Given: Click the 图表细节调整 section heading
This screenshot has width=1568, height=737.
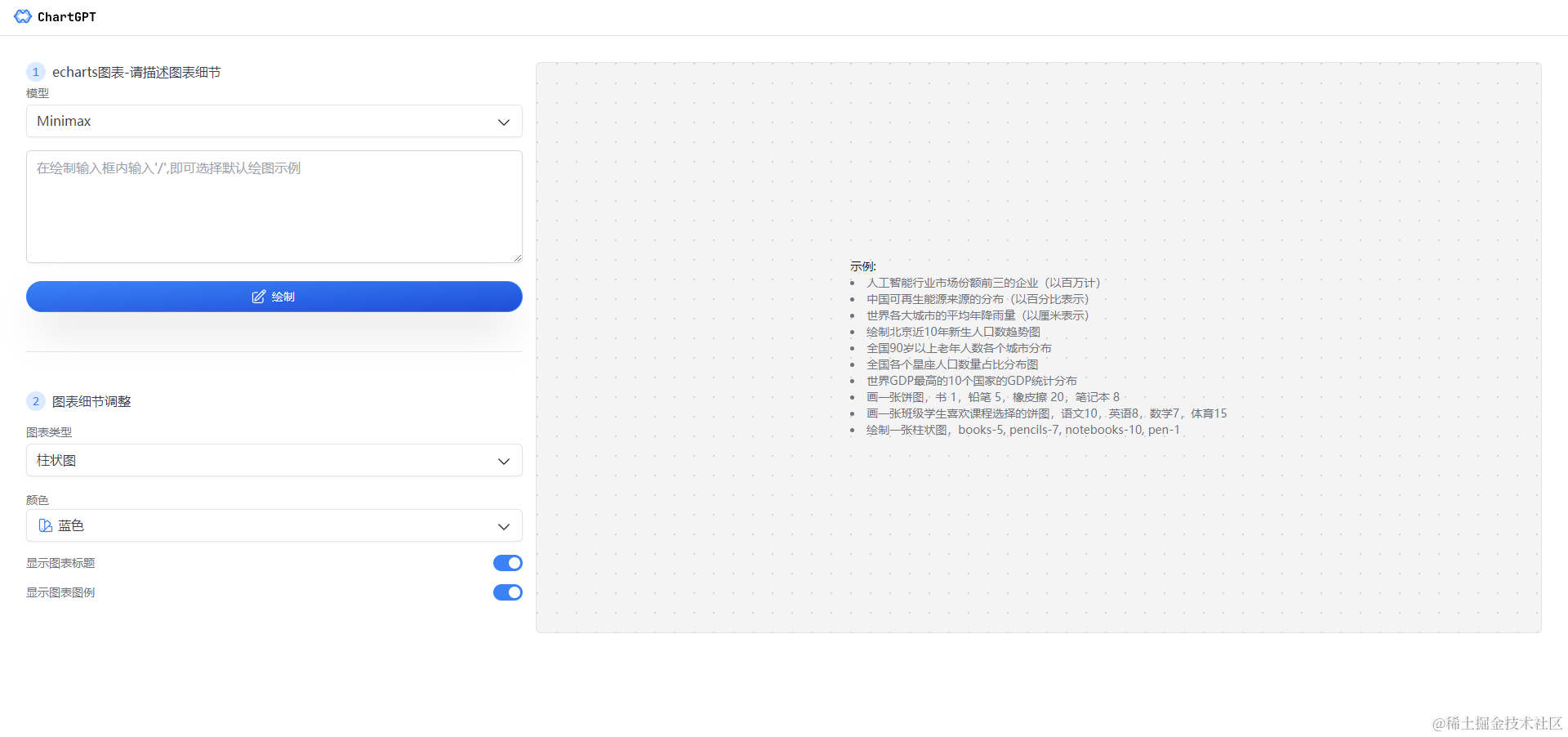Looking at the screenshot, I should [x=91, y=401].
